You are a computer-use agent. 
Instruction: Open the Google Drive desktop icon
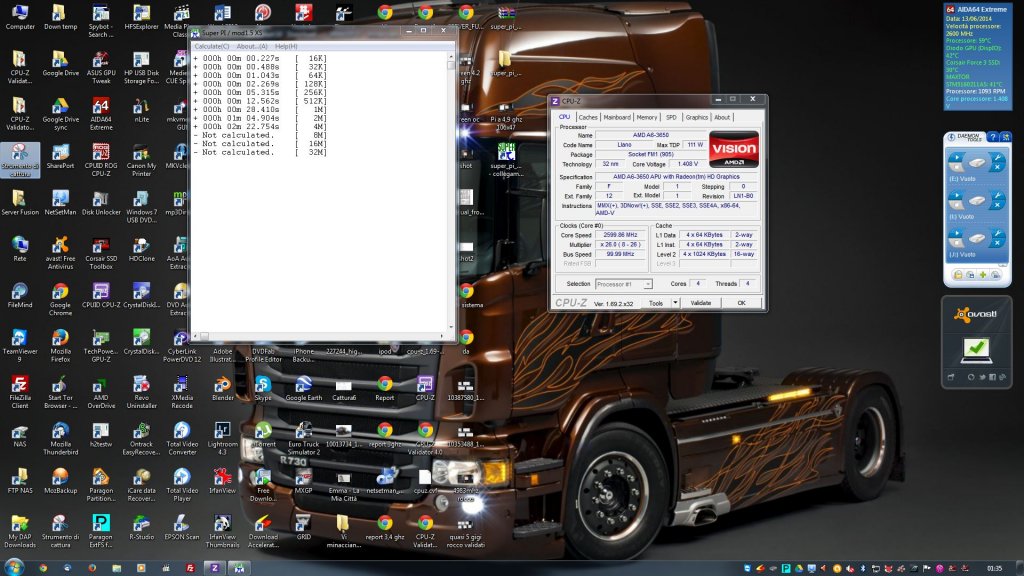coord(60,64)
